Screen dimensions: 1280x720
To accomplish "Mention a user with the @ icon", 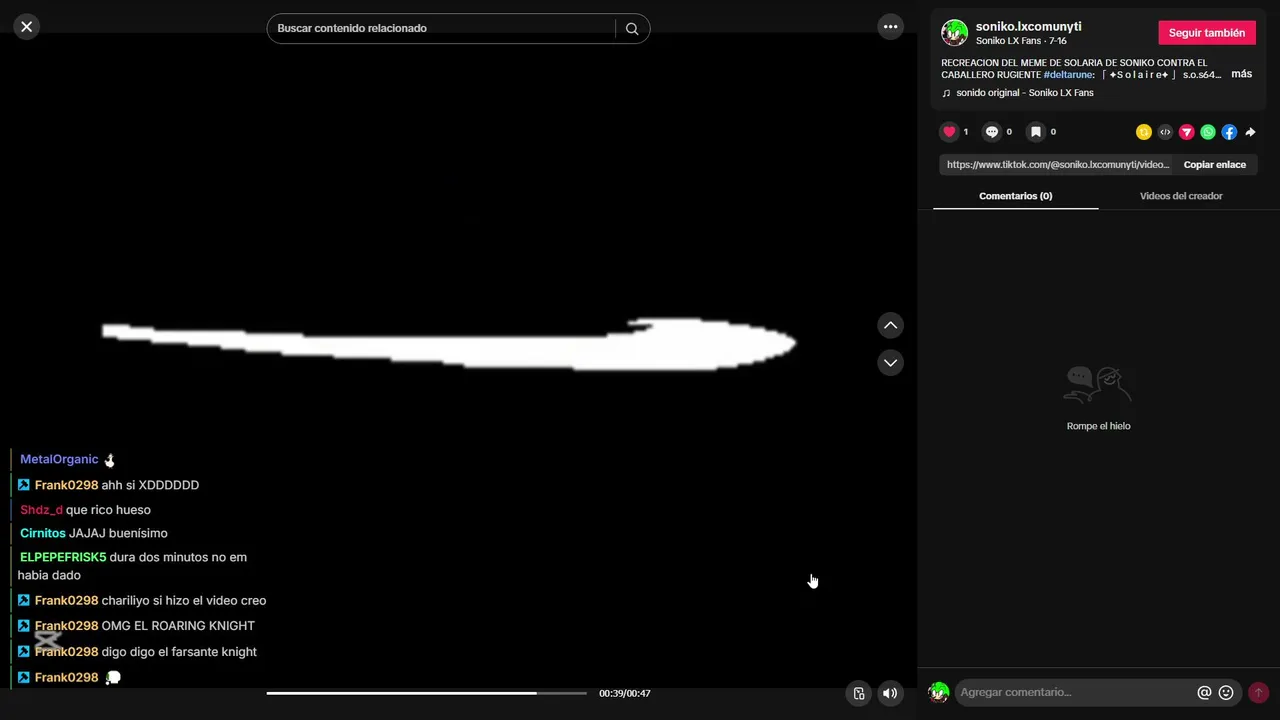I will coord(1204,692).
